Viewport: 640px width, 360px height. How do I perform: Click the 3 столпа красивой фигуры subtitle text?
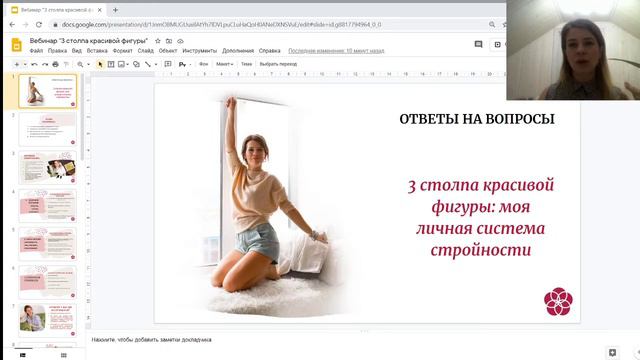[x=481, y=218]
